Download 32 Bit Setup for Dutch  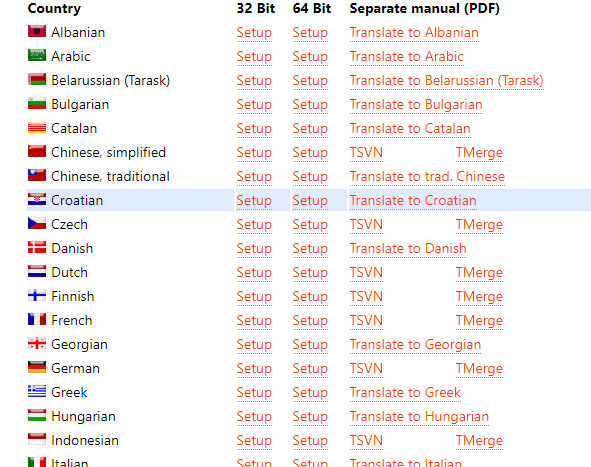coord(254,273)
